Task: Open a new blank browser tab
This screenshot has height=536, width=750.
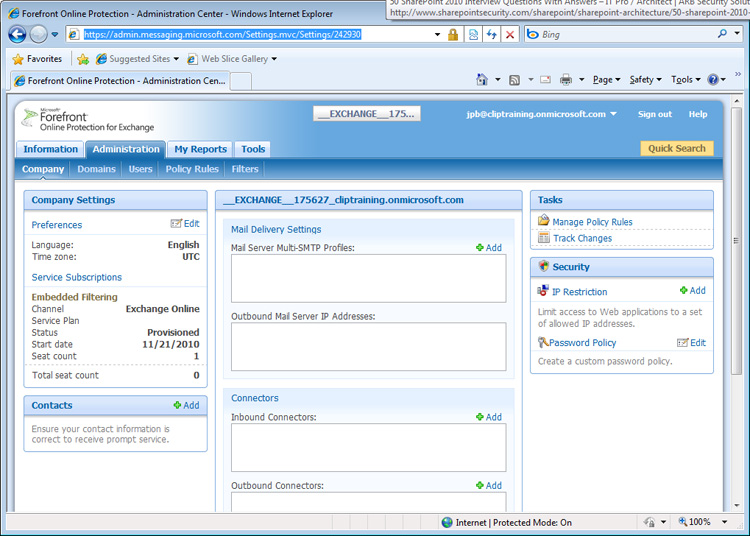Action: 241,81
